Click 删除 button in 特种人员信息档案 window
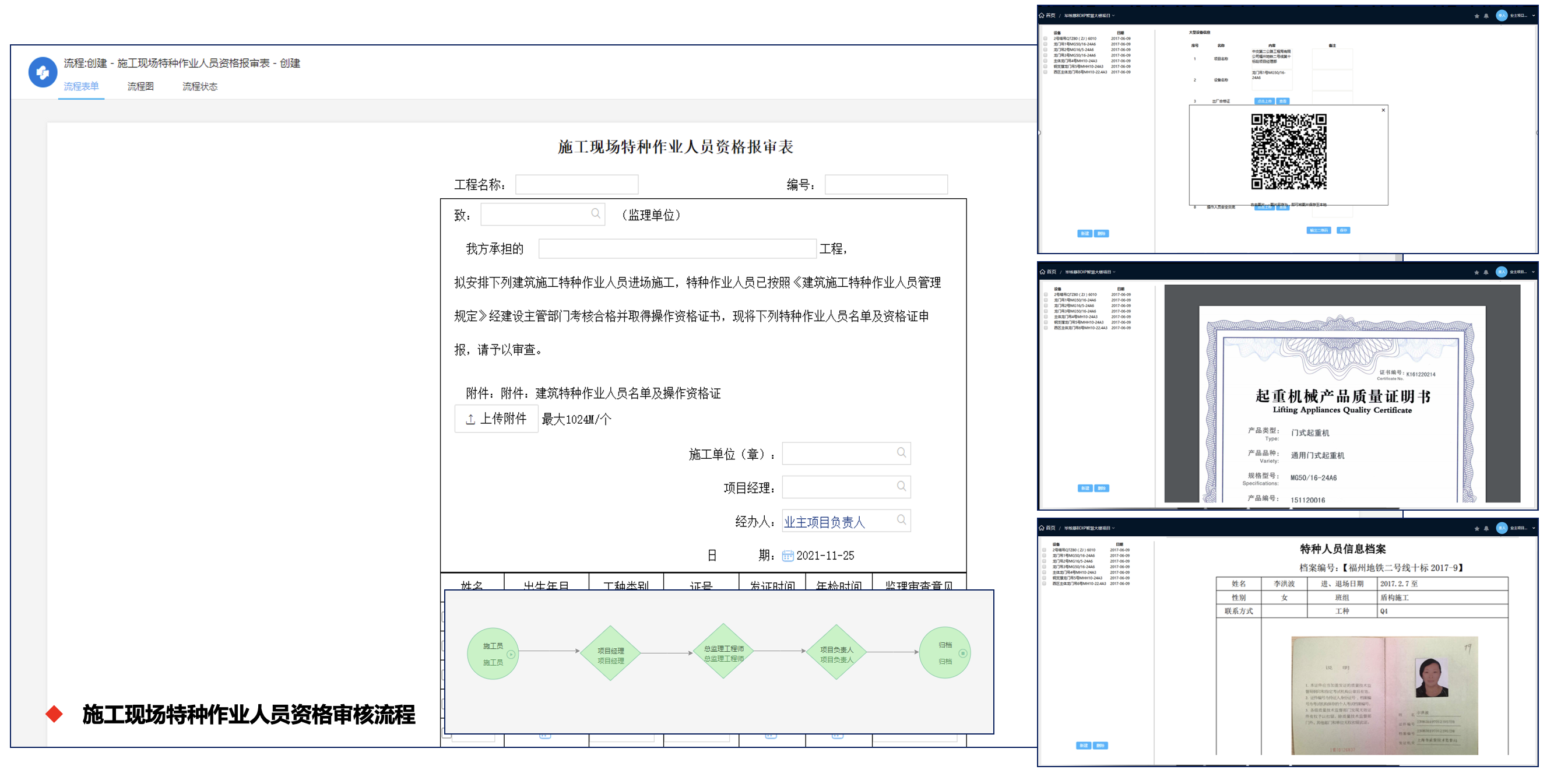Screen dimensions: 1568x773 click(1100, 746)
